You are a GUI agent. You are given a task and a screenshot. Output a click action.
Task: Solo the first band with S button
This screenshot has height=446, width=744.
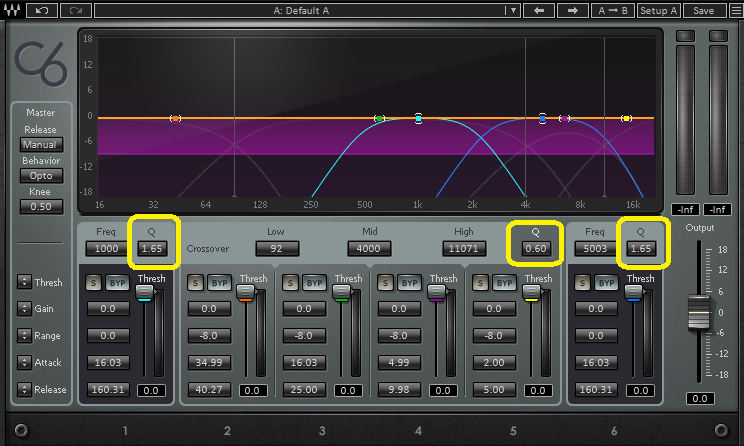pyautogui.click(x=92, y=283)
